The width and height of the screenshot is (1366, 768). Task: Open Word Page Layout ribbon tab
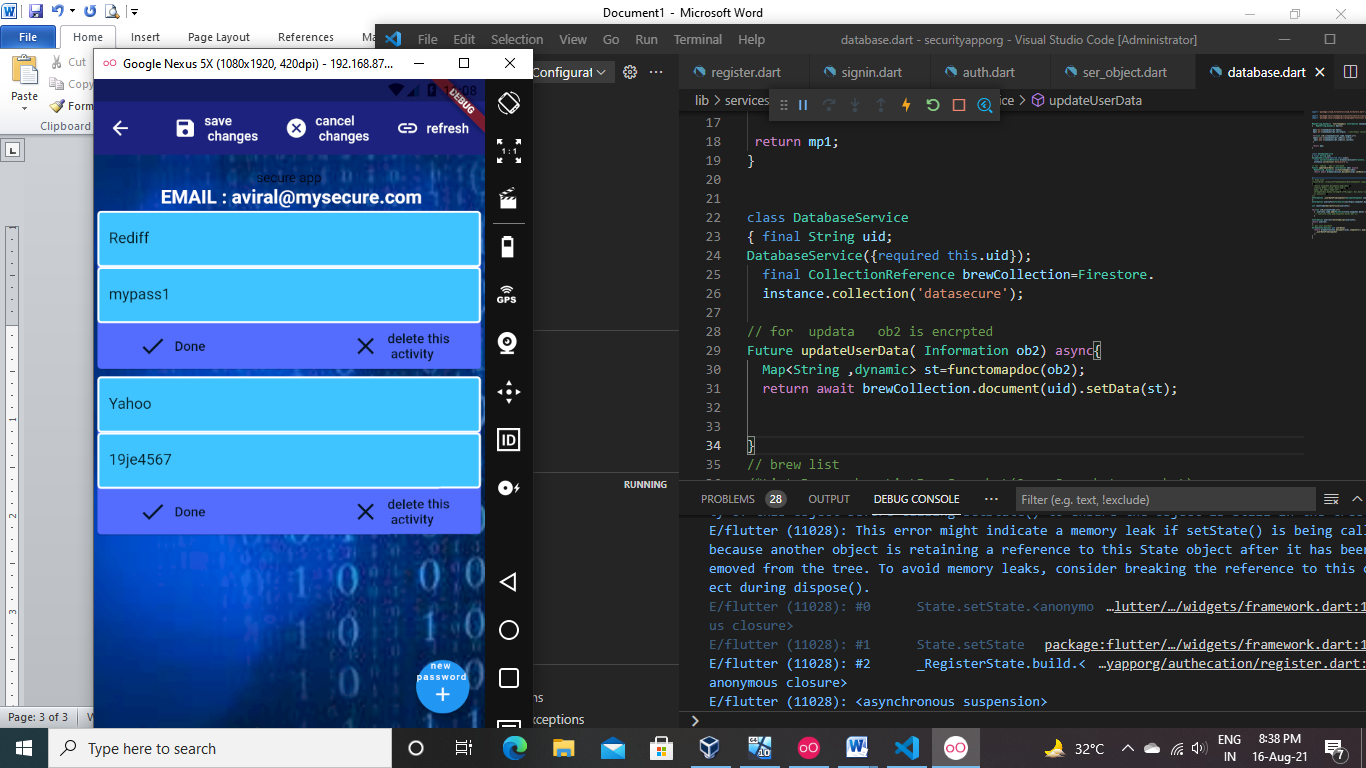click(x=219, y=37)
